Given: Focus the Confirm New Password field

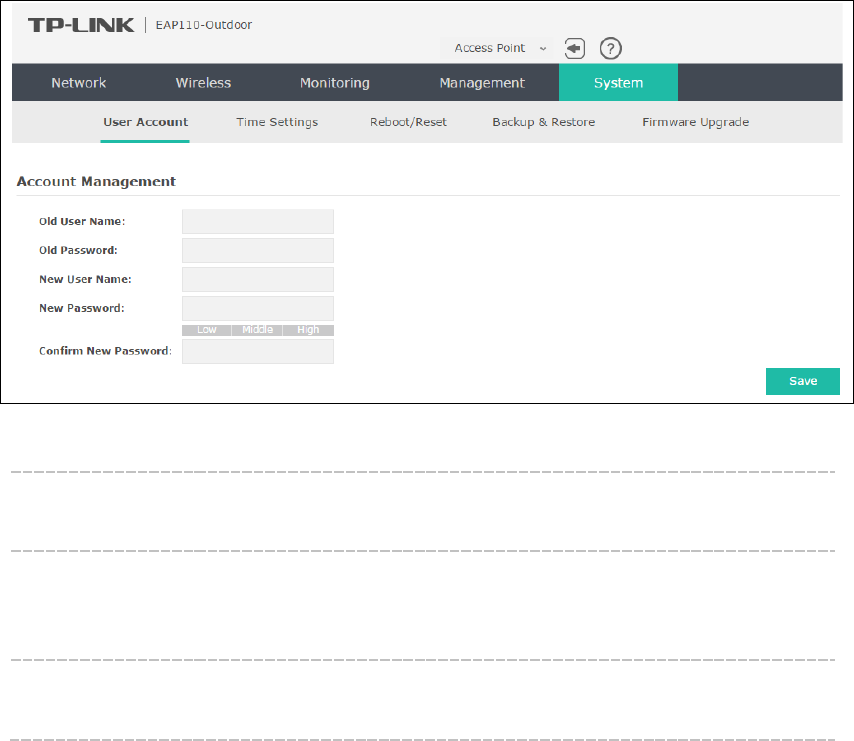Looking at the screenshot, I should (x=257, y=351).
